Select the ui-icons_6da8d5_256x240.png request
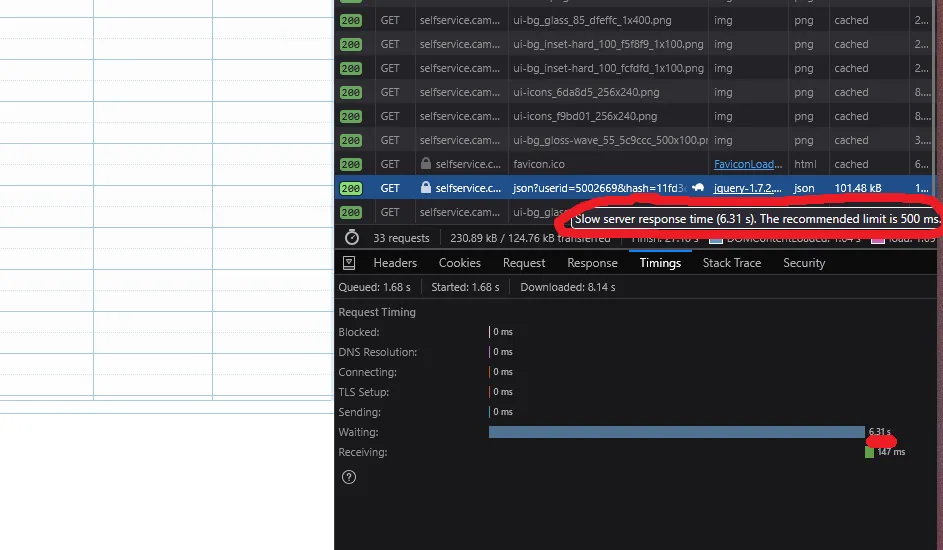The width and height of the screenshot is (943, 550). coord(586,92)
